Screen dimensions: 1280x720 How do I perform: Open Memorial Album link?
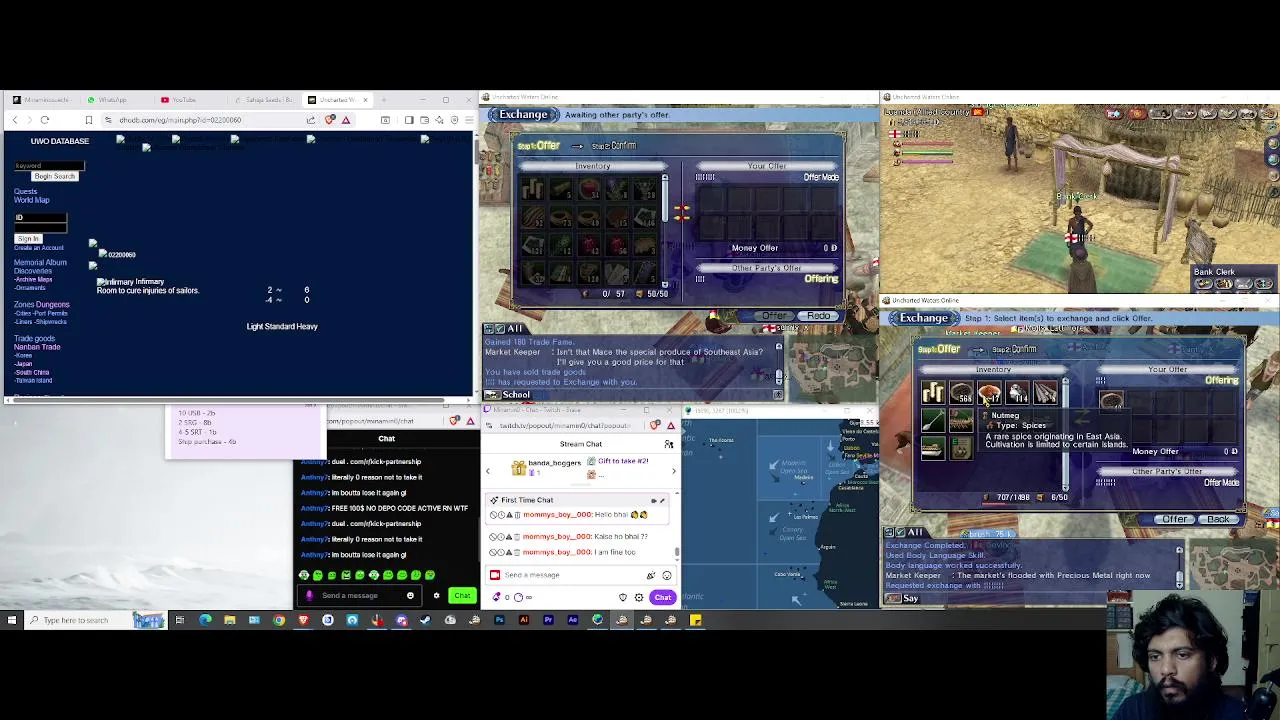(40, 262)
